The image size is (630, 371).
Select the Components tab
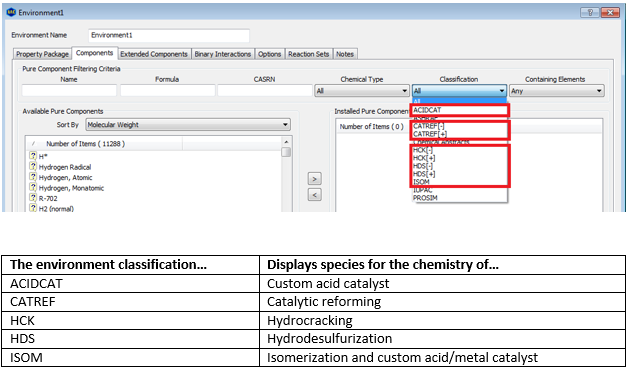pyautogui.click(x=94, y=53)
